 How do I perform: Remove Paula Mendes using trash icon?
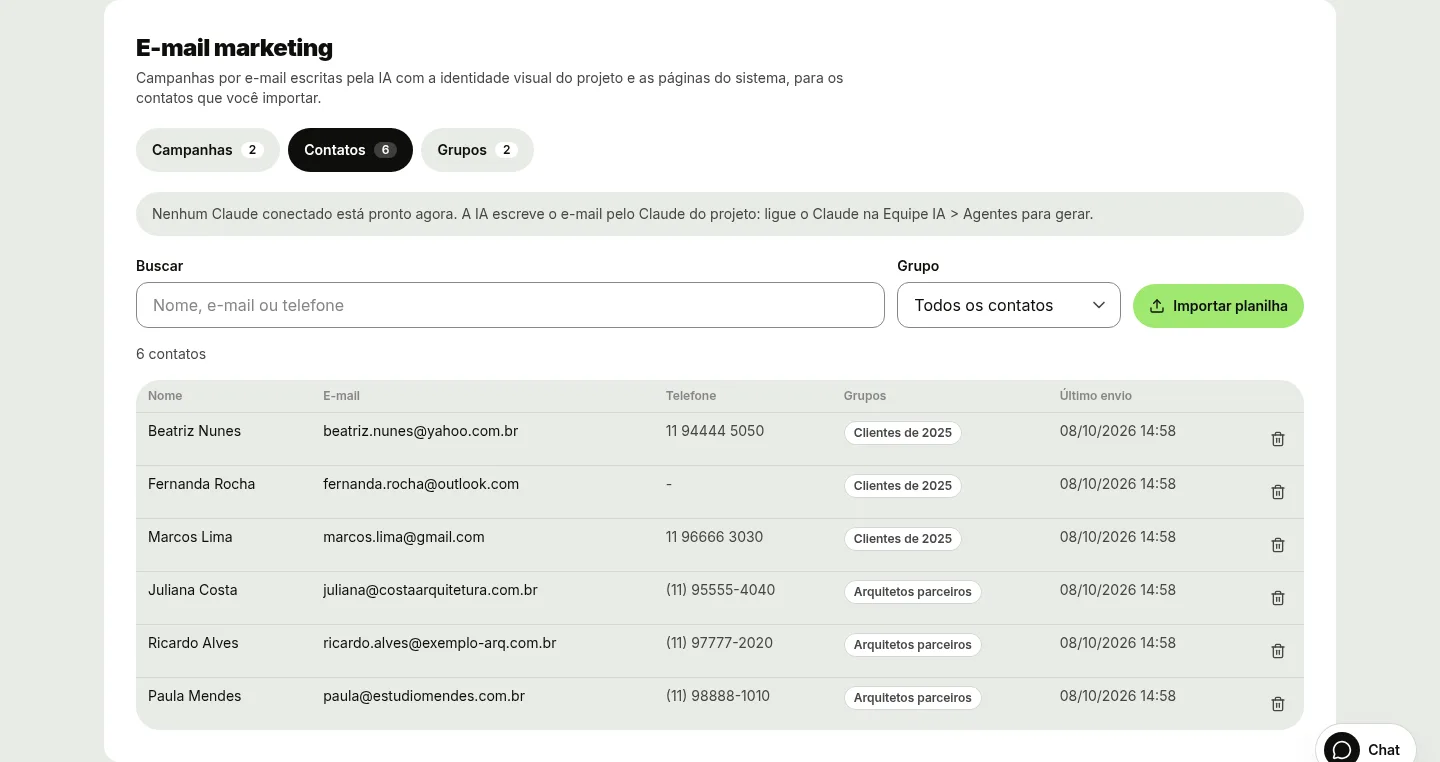click(1277, 704)
